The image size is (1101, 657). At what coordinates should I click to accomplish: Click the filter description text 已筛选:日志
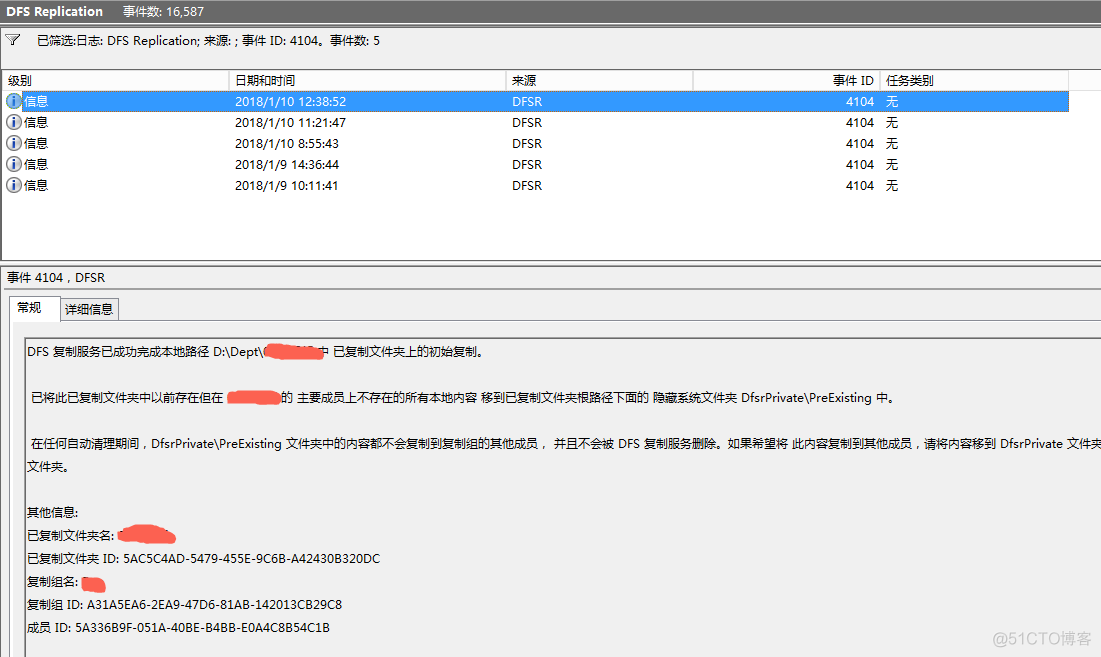209,41
